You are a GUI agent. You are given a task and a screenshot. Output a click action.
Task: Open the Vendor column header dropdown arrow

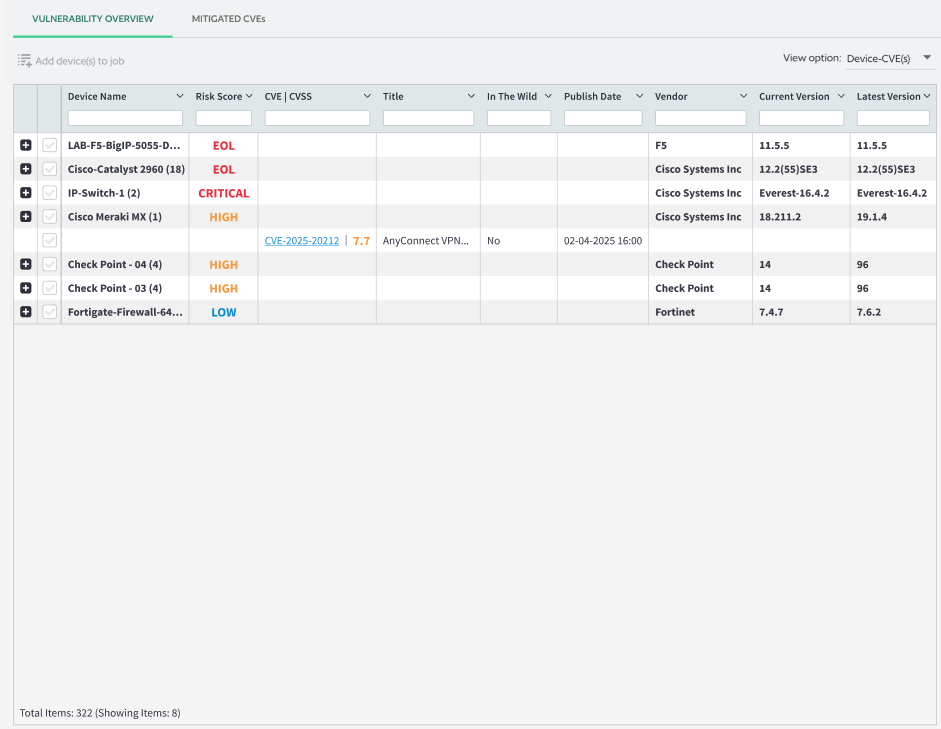tap(743, 97)
